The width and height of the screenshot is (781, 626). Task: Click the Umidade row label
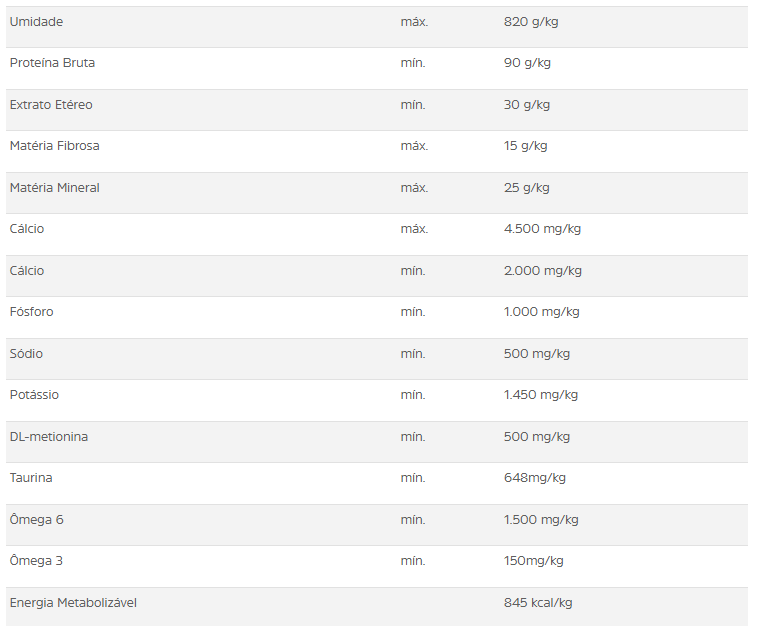tap(36, 22)
